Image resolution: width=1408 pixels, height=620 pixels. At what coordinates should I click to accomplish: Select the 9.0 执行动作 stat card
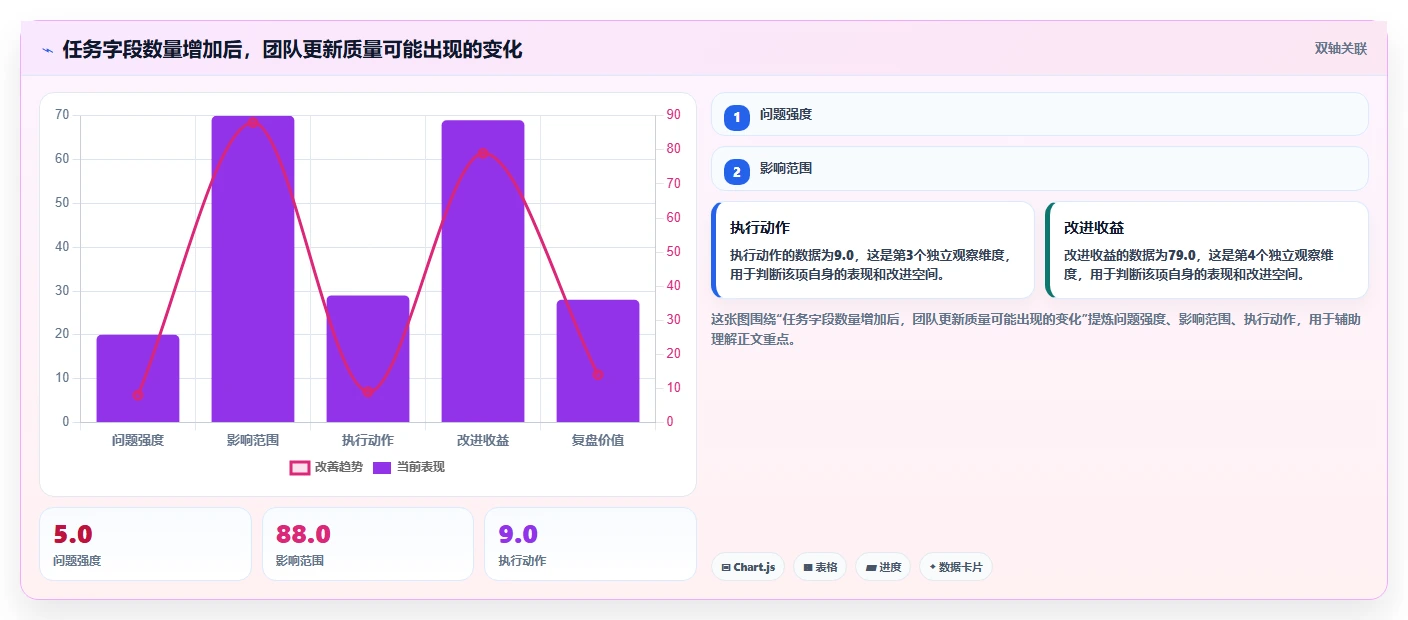point(590,544)
